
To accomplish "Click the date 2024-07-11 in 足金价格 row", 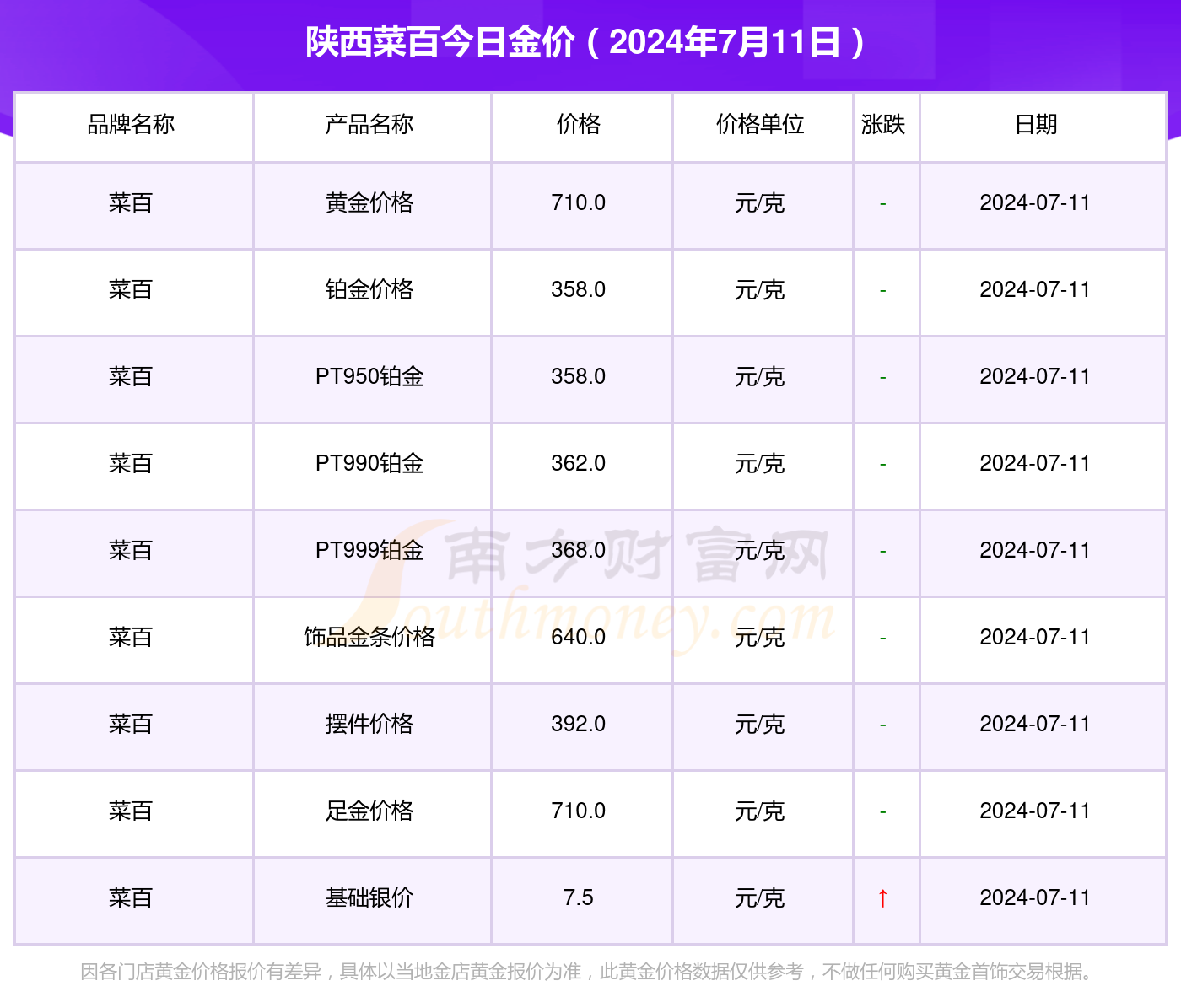I will [1036, 811].
